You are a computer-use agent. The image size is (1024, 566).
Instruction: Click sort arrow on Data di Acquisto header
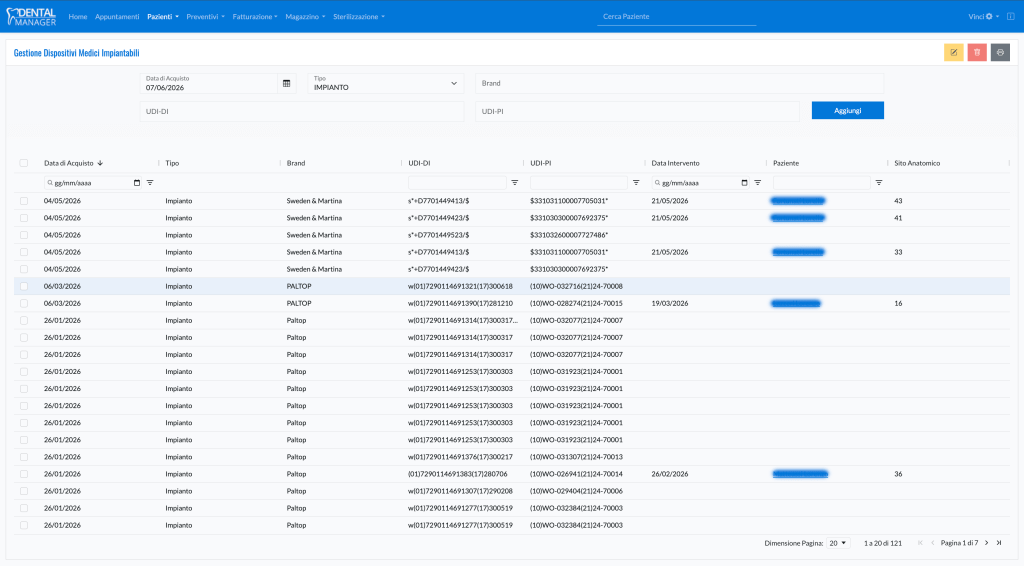pos(101,163)
